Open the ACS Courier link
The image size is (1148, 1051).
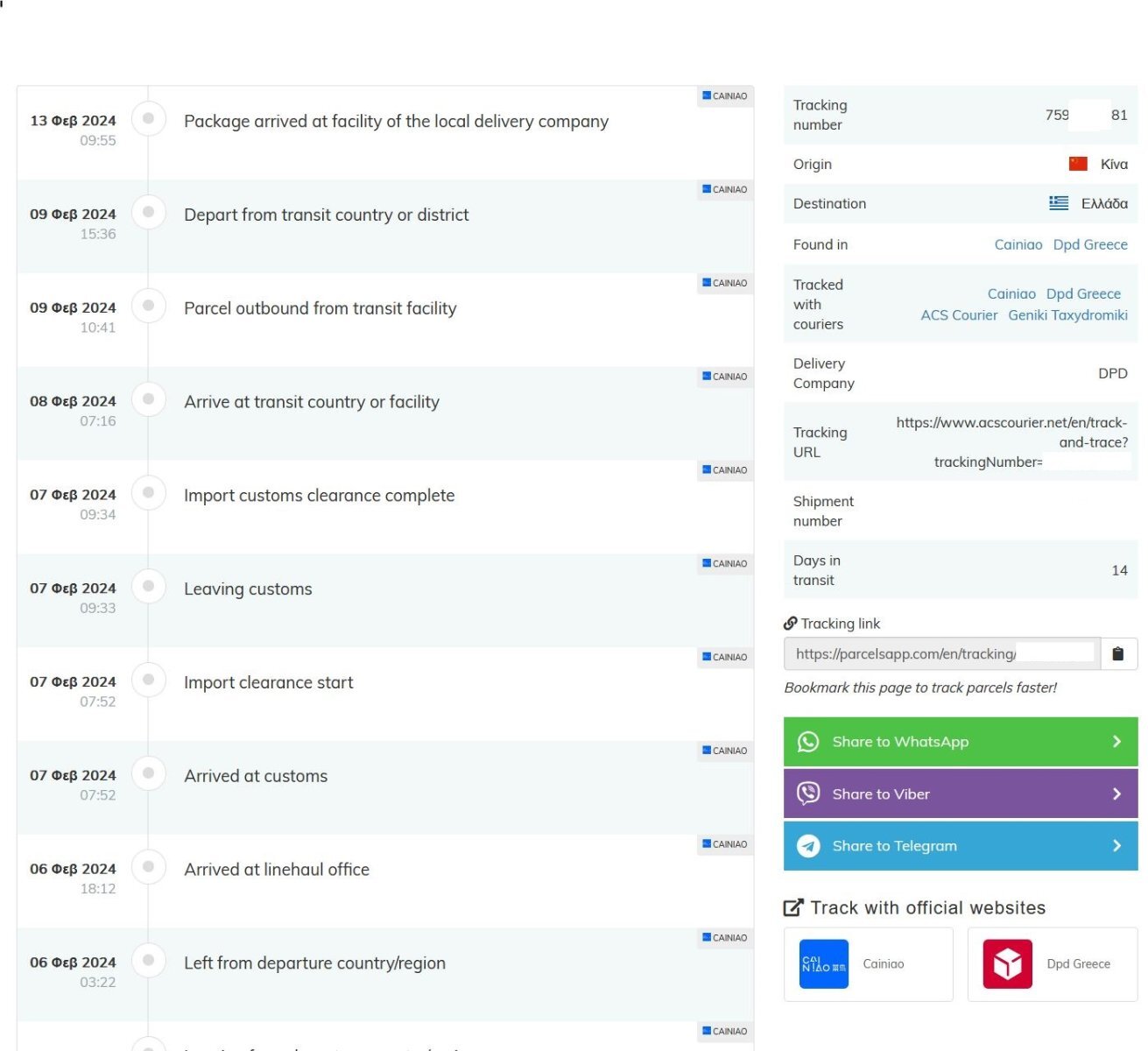(x=959, y=315)
